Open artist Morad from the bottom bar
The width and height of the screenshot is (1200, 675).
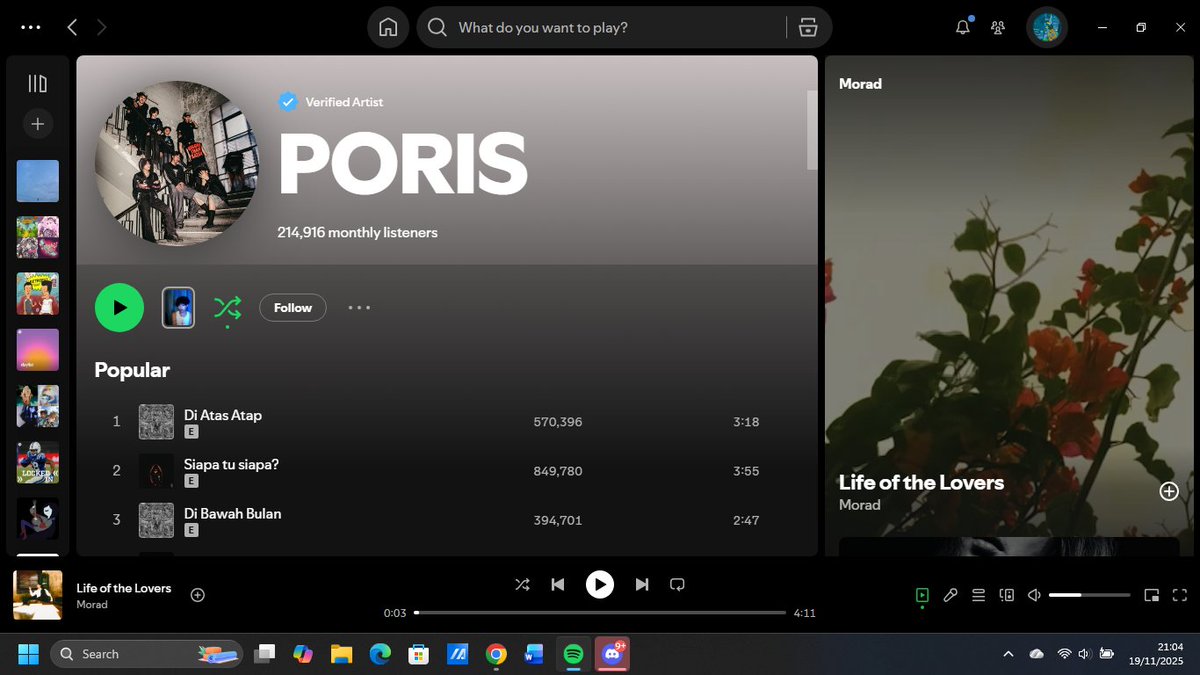[x=92, y=605]
